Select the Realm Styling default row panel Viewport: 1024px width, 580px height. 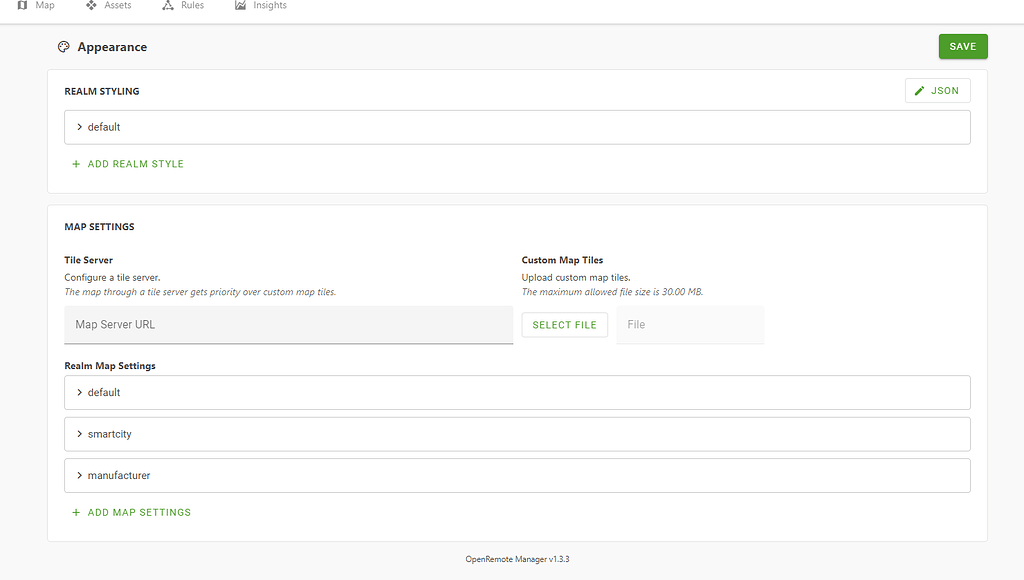click(517, 127)
